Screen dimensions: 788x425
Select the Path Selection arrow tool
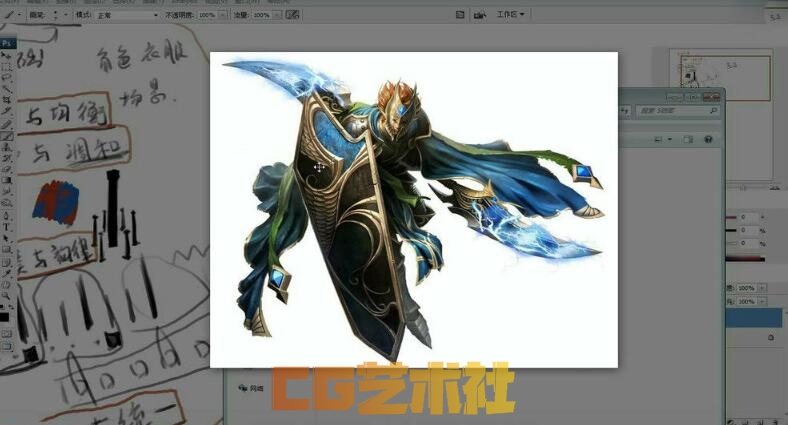pos(7,237)
